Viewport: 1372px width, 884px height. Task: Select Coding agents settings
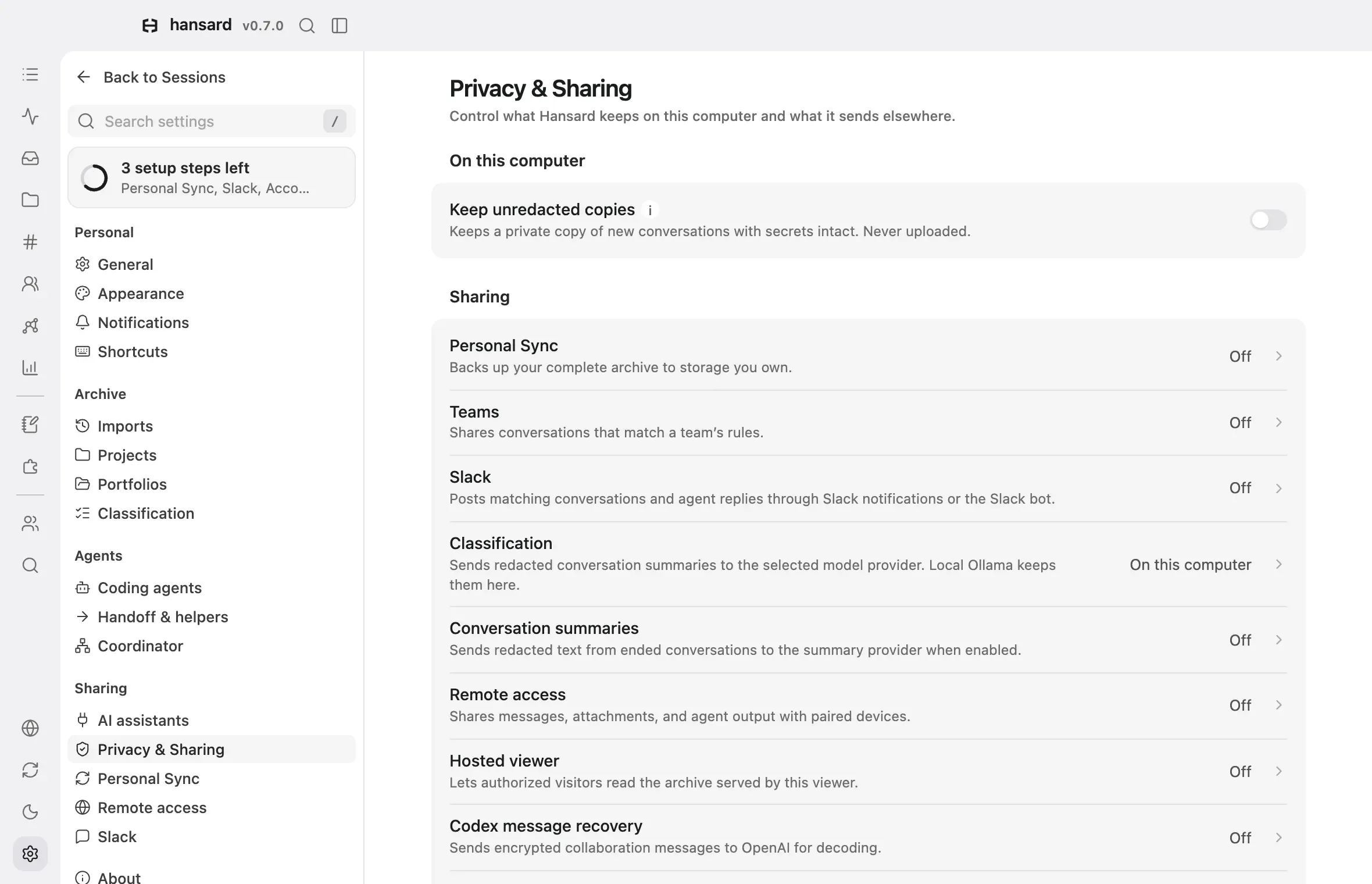212,588
